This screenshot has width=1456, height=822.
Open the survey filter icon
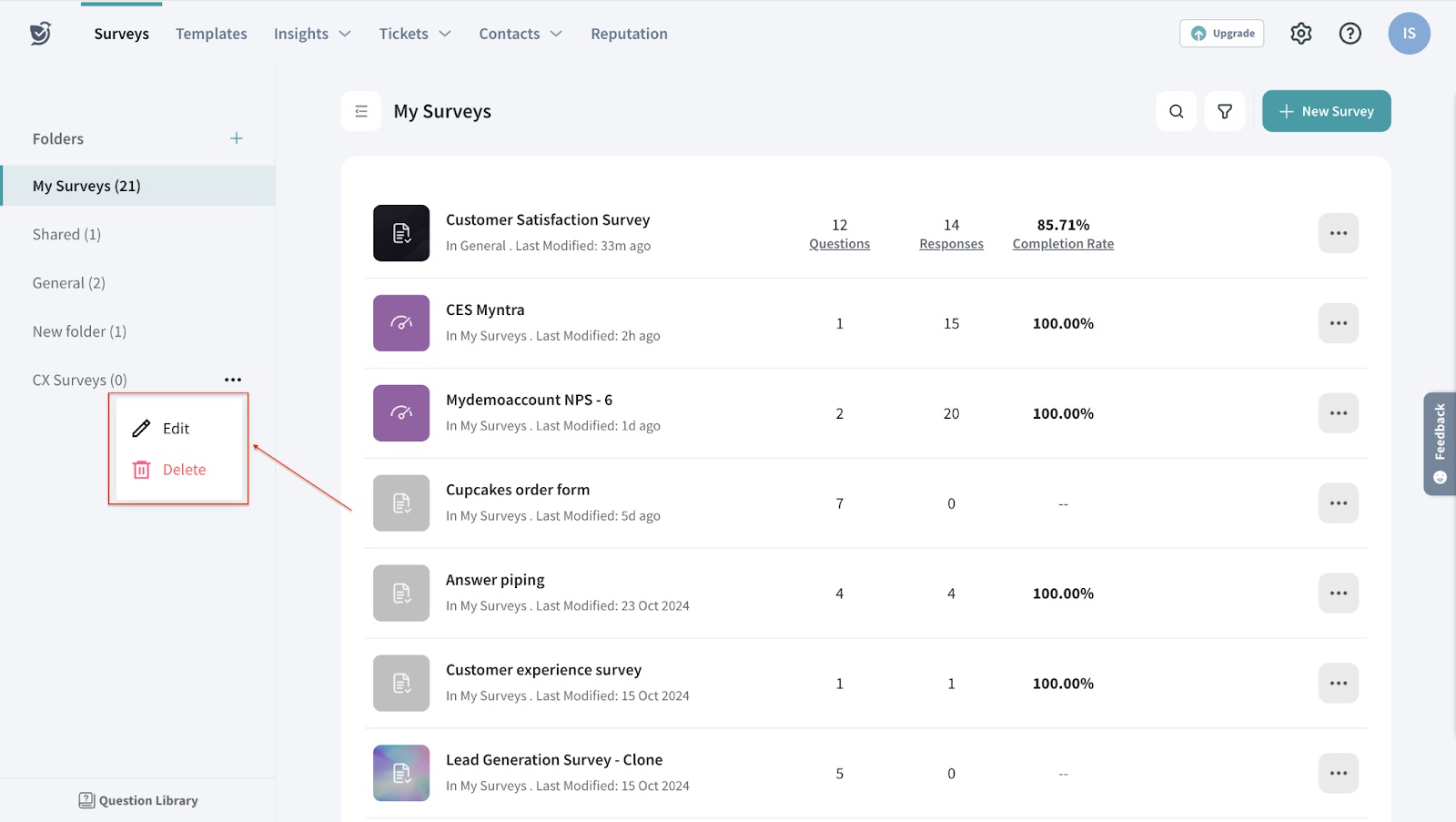[1225, 111]
